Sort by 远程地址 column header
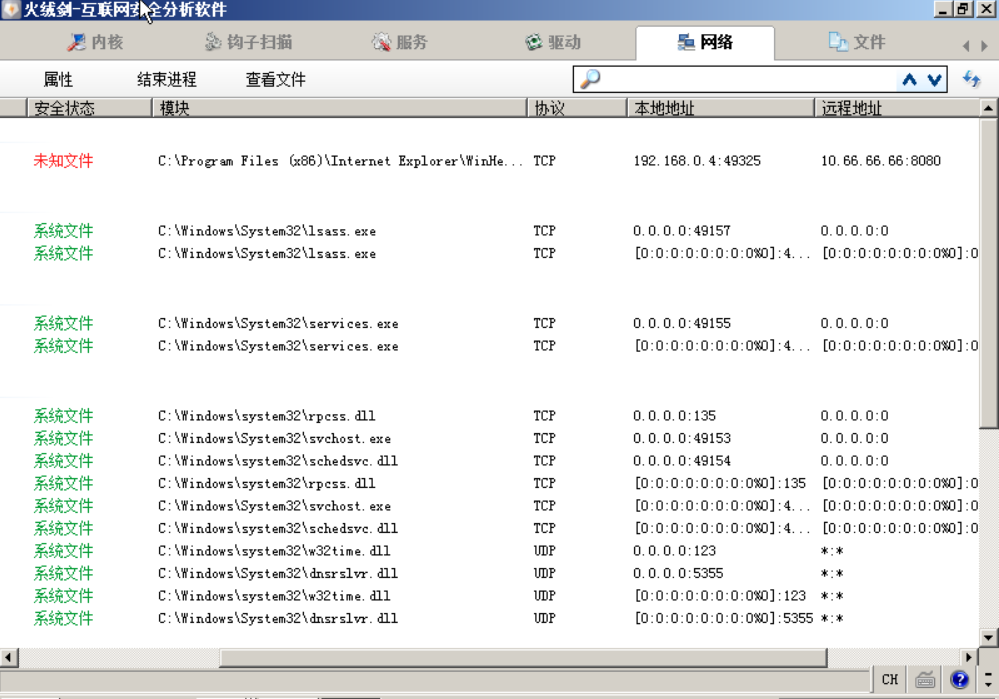This screenshot has width=999, height=699. 897,108
